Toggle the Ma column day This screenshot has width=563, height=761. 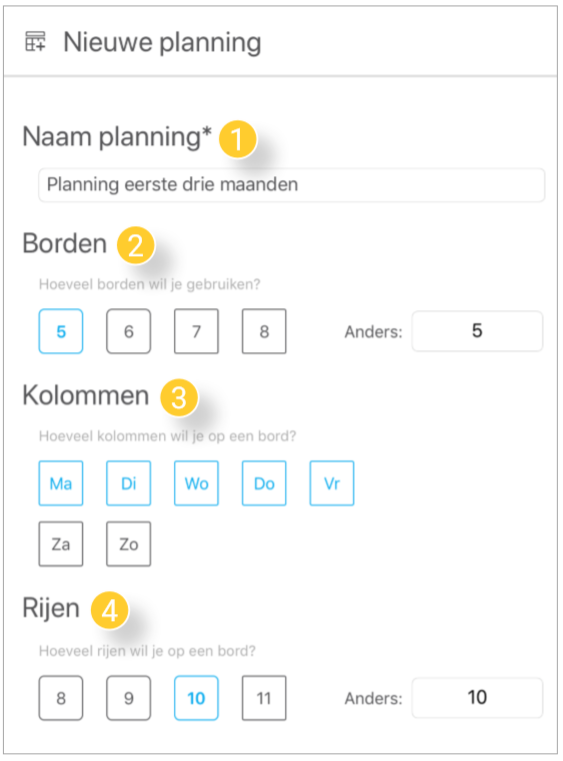tap(61, 483)
